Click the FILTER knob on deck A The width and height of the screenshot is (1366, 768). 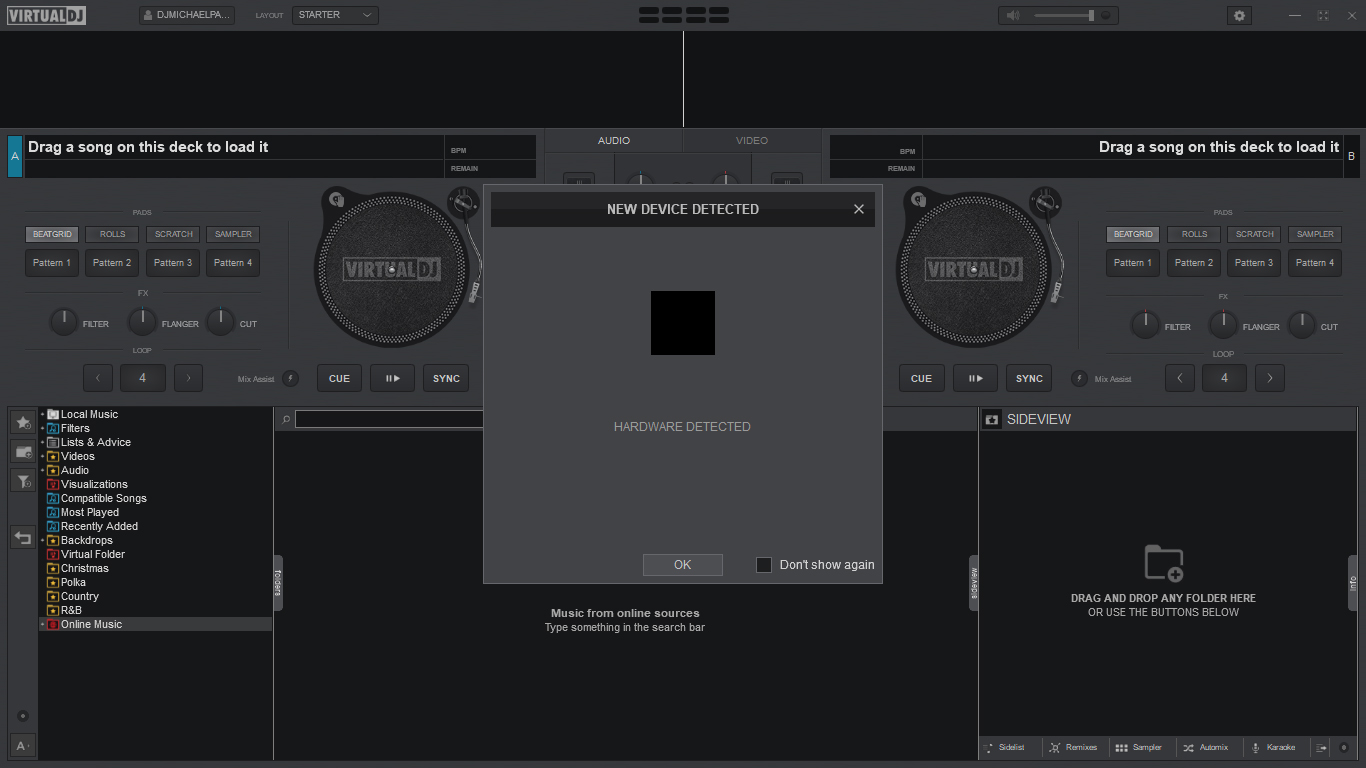point(64,322)
